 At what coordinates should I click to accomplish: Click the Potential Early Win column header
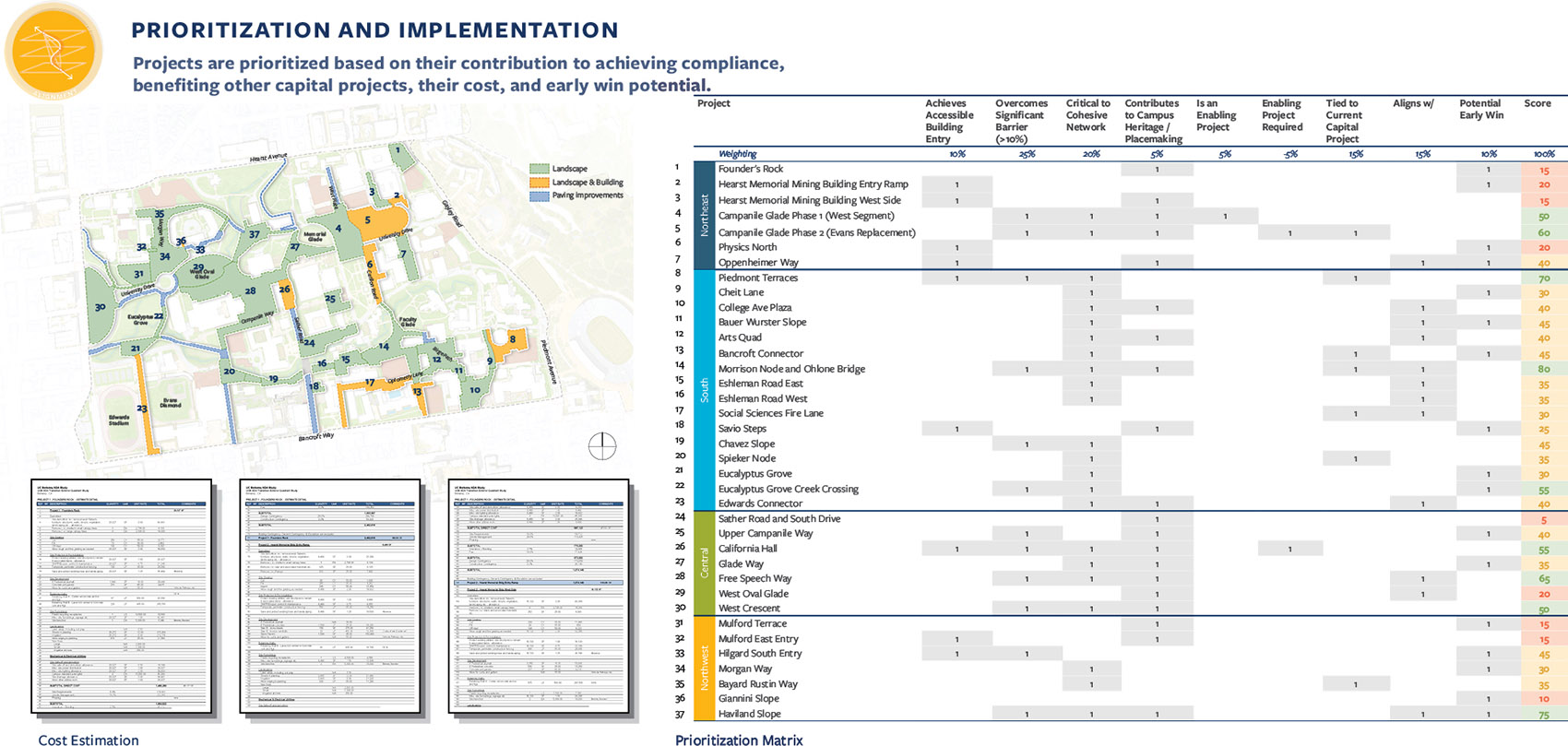1481,110
